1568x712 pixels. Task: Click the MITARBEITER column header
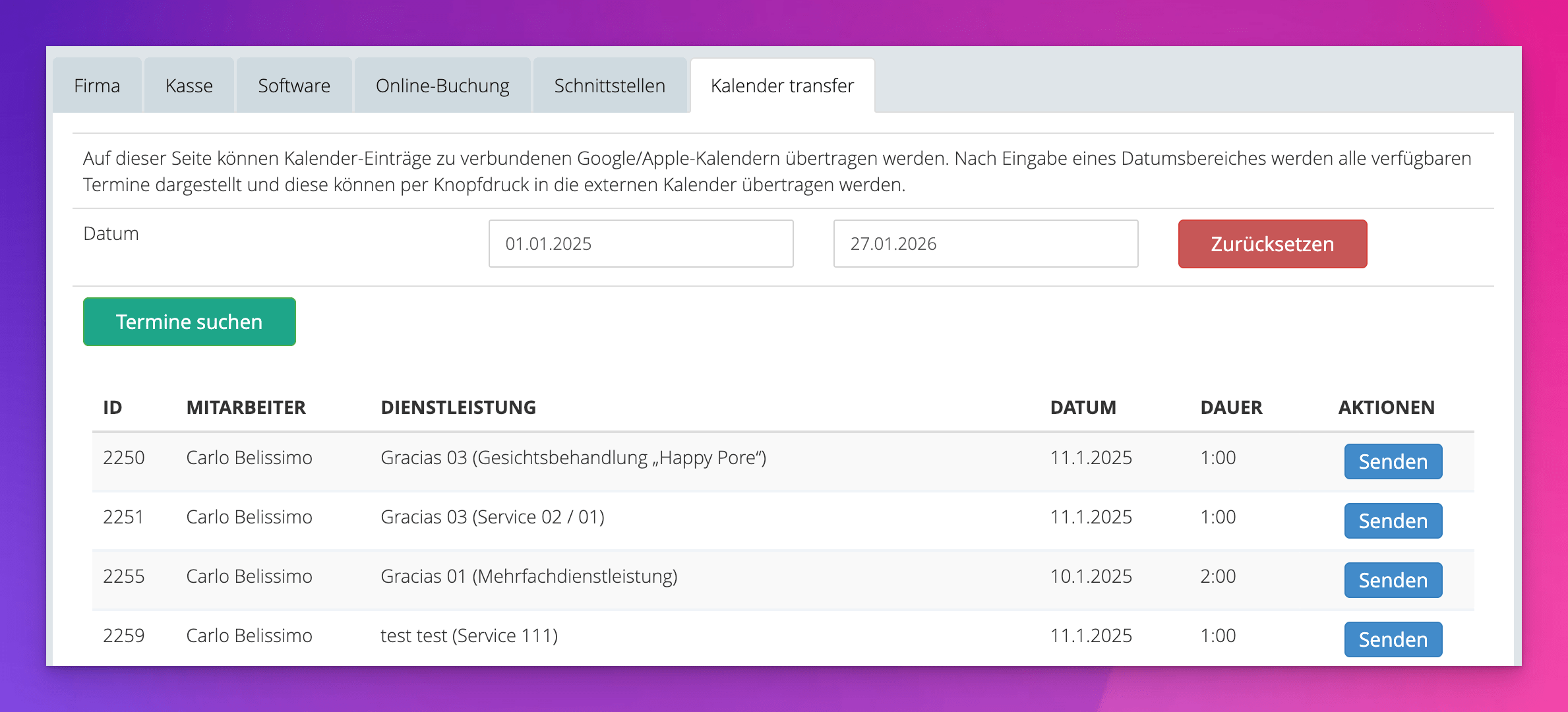pos(246,407)
